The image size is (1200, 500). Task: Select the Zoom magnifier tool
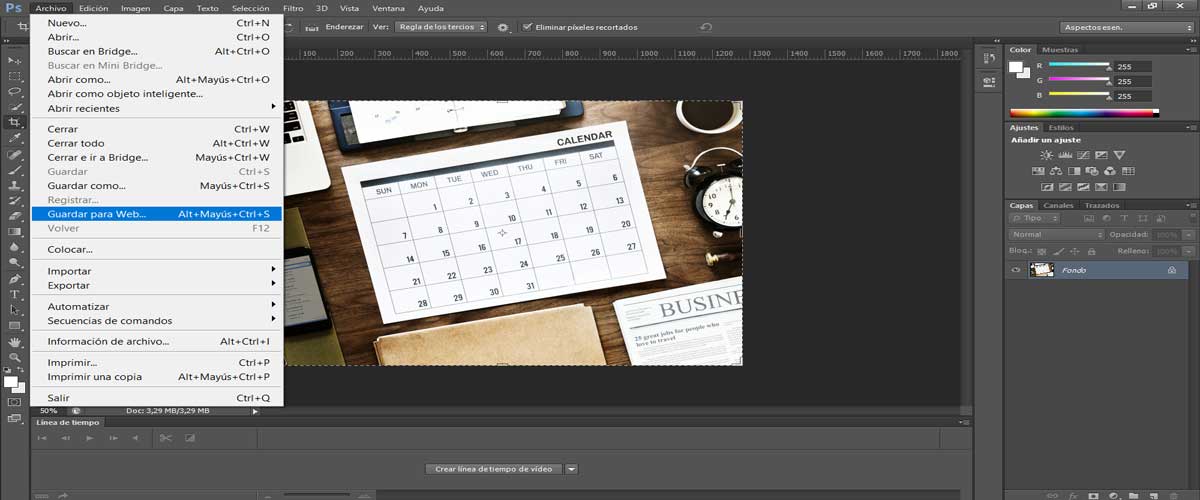click(x=15, y=356)
